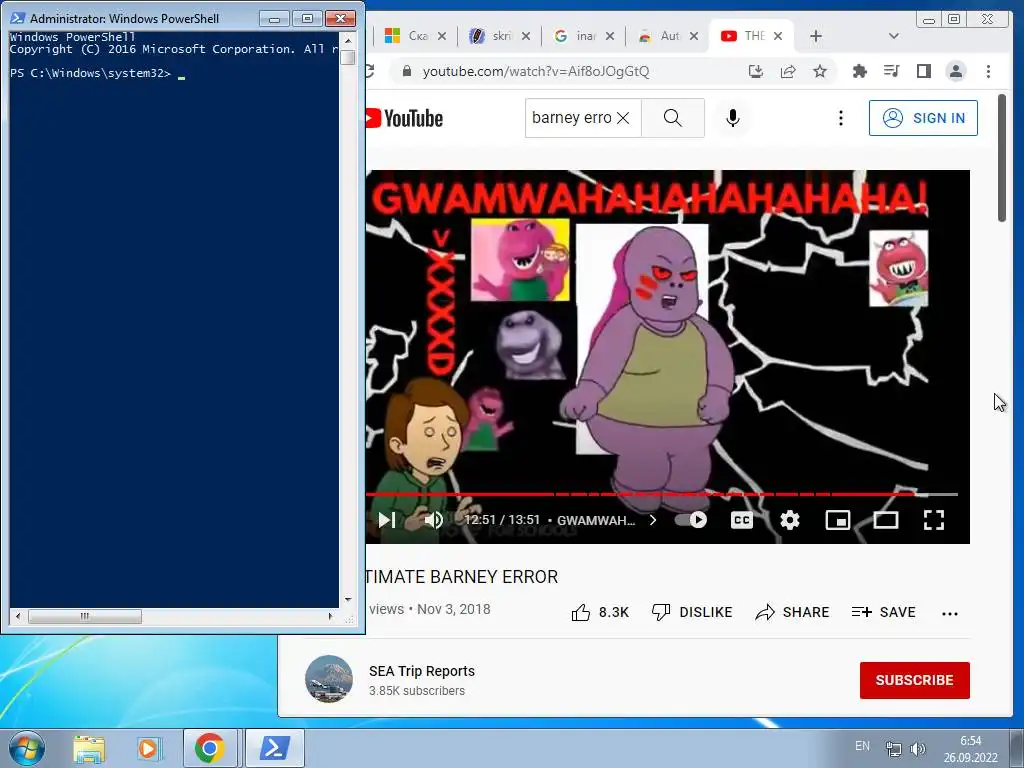
Task: Close the Aut tab
Action: pyautogui.click(x=694, y=36)
